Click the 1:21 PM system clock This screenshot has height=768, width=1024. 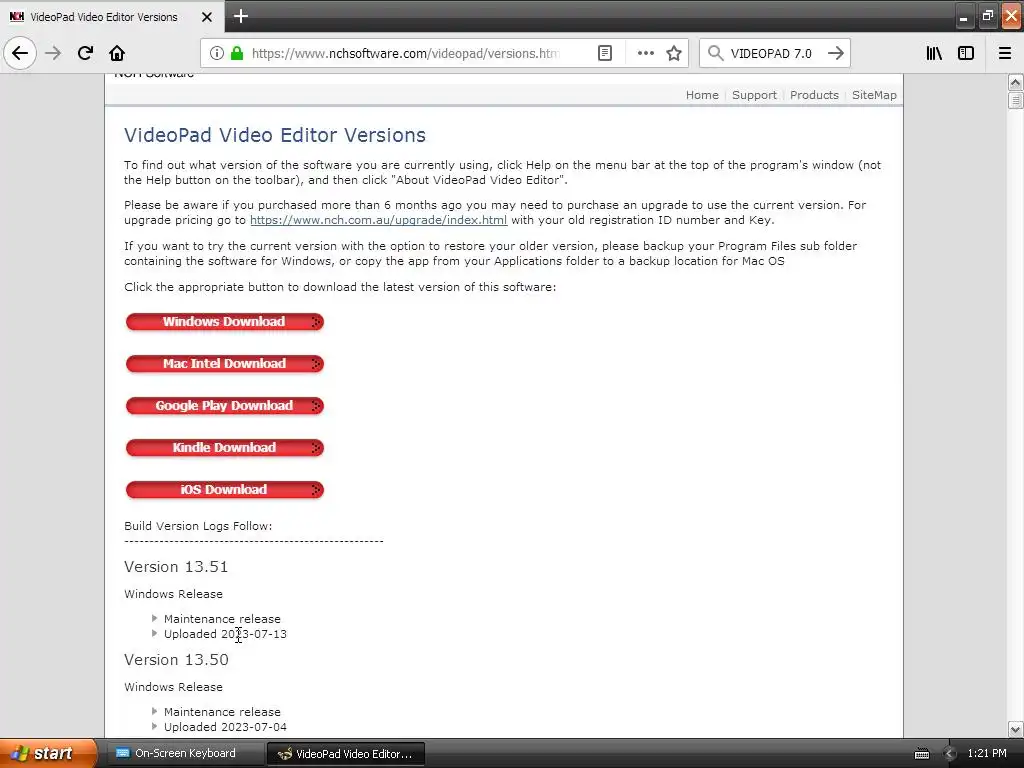pyautogui.click(x=987, y=754)
